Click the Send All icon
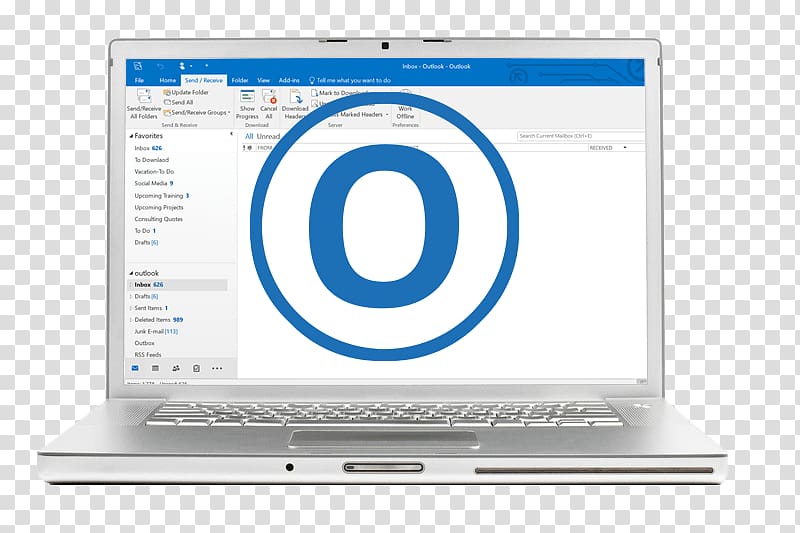800x533 pixels. tap(167, 102)
